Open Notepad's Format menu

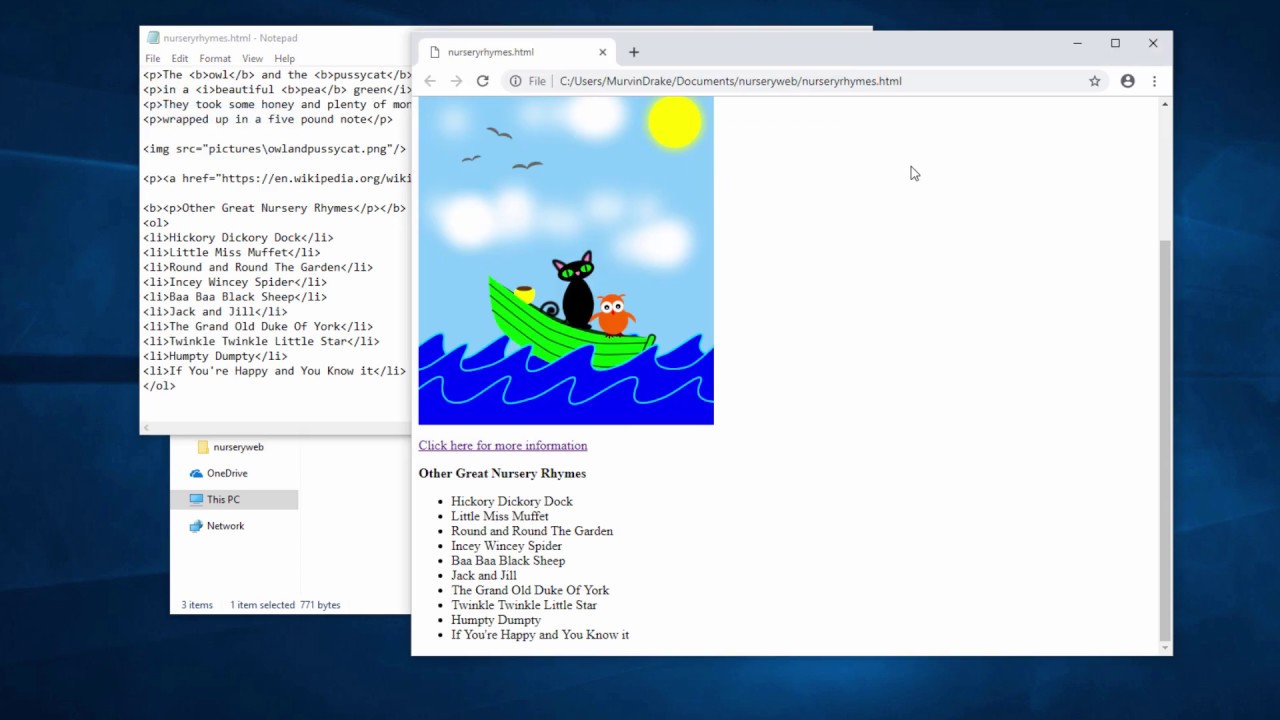pos(215,58)
